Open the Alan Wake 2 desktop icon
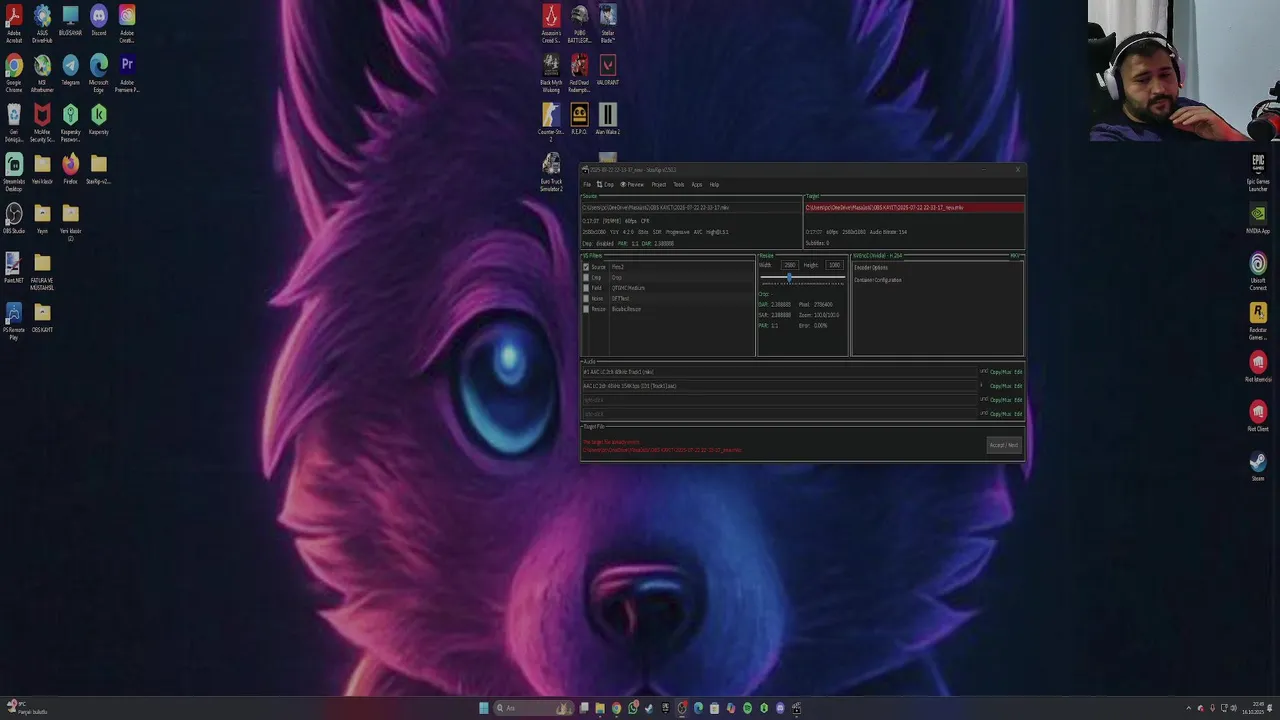Screen dimensions: 1280x720 [x=607, y=119]
